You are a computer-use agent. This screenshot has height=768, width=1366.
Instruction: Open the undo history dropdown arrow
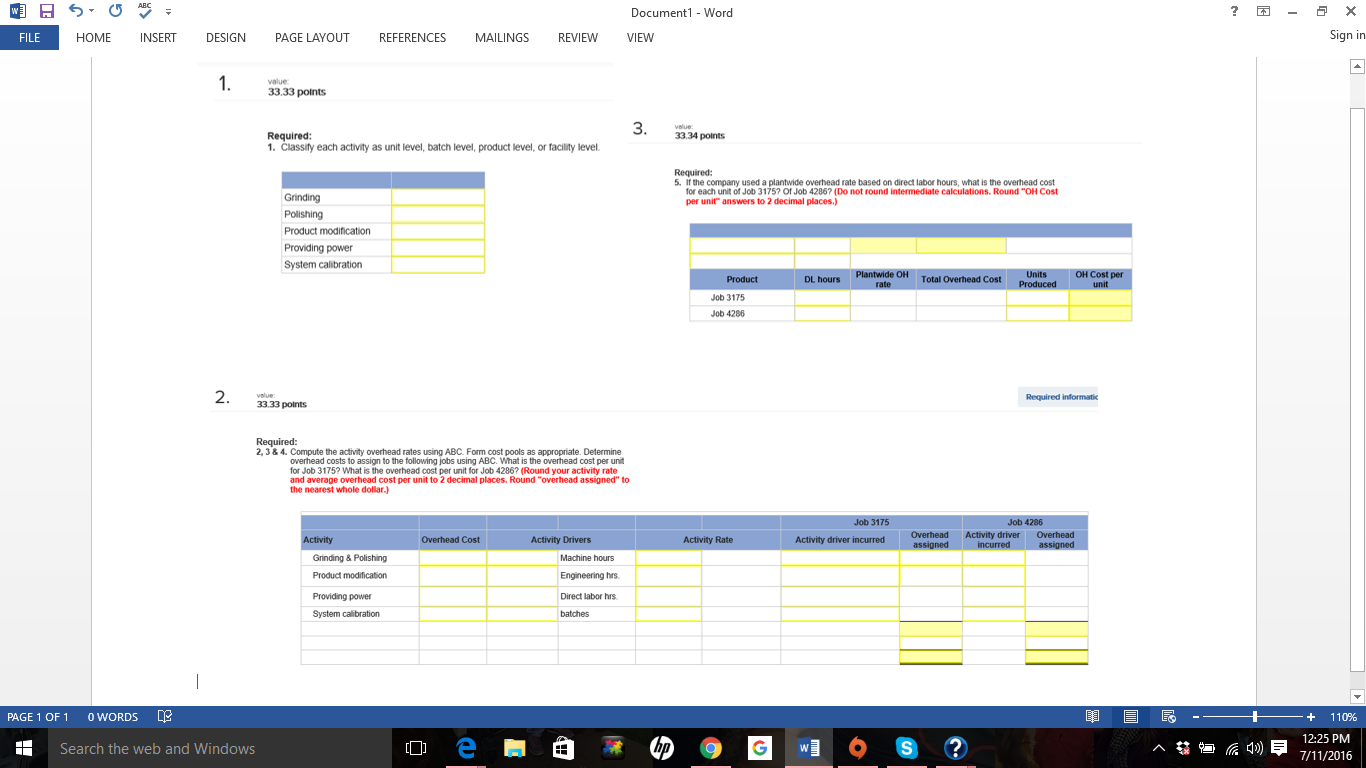click(91, 12)
